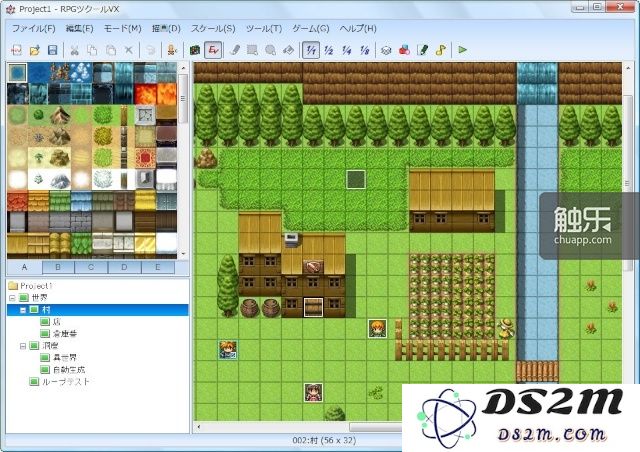640x452 pixels.
Task: Select the Rectangle drawing tool
Action: (252, 50)
